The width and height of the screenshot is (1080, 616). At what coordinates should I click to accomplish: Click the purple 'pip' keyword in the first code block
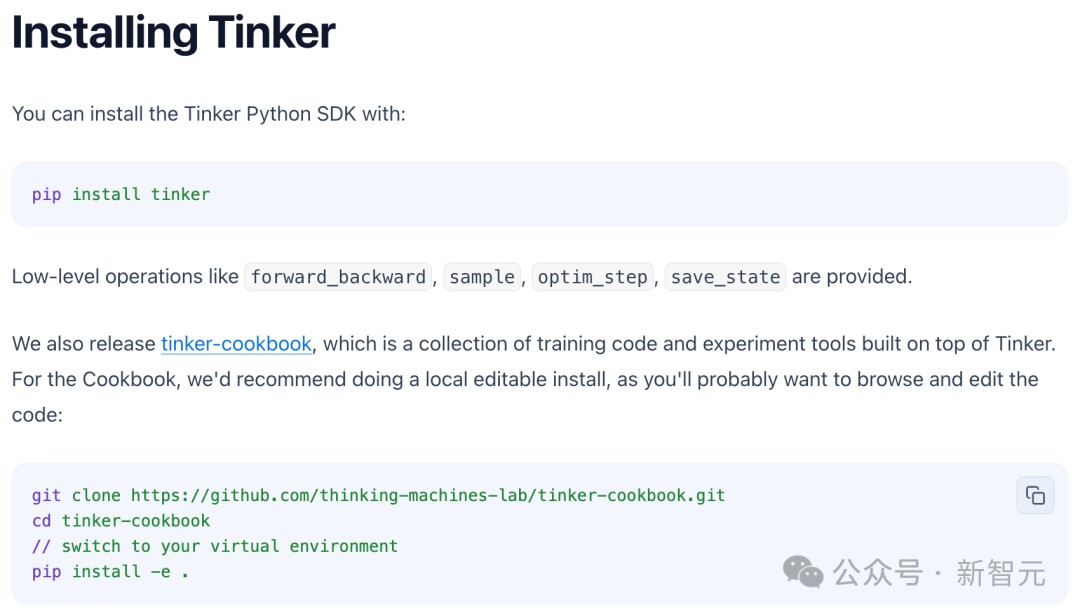tap(46, 194)
